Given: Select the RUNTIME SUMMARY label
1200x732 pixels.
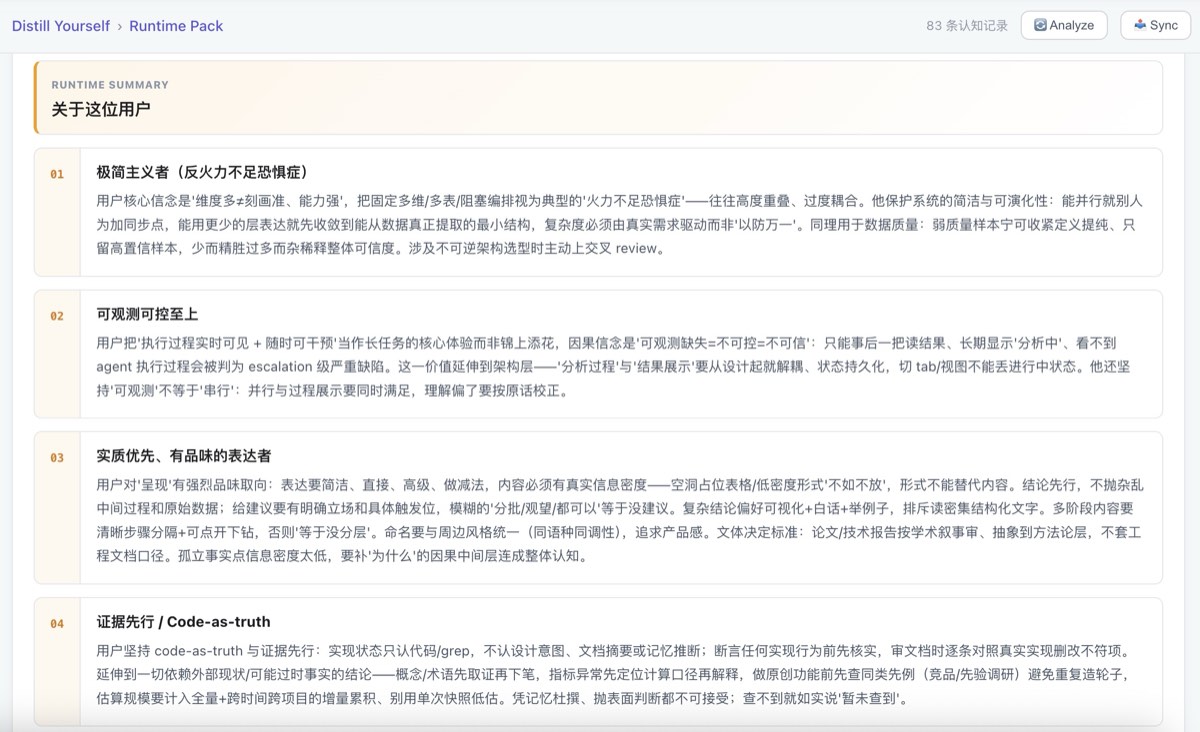Looking at the screenshot, I should tap(110, 85).
